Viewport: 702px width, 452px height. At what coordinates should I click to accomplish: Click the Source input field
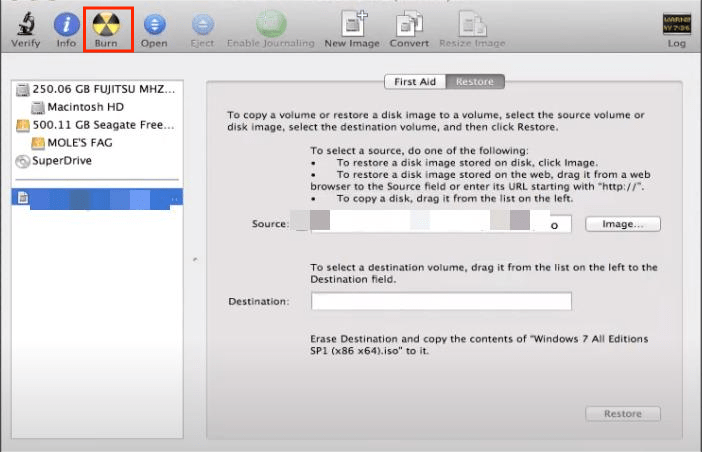tap(440, 225)
